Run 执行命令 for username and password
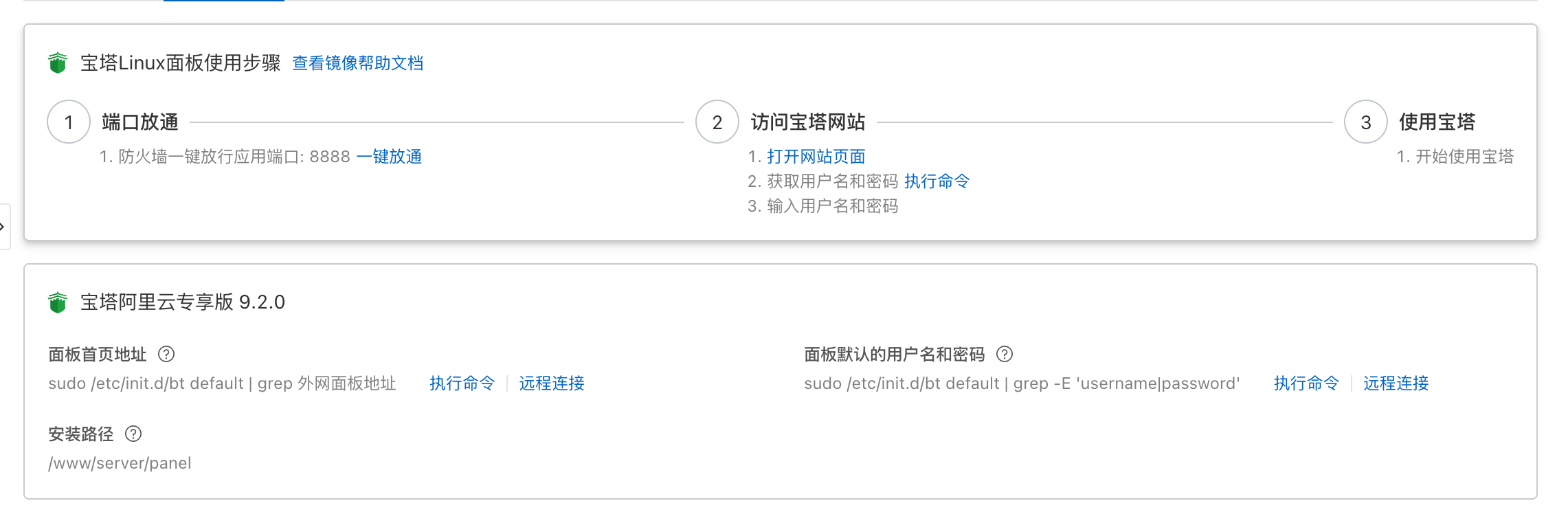This screenshot has width=1568, height=525. [1306, 383]
